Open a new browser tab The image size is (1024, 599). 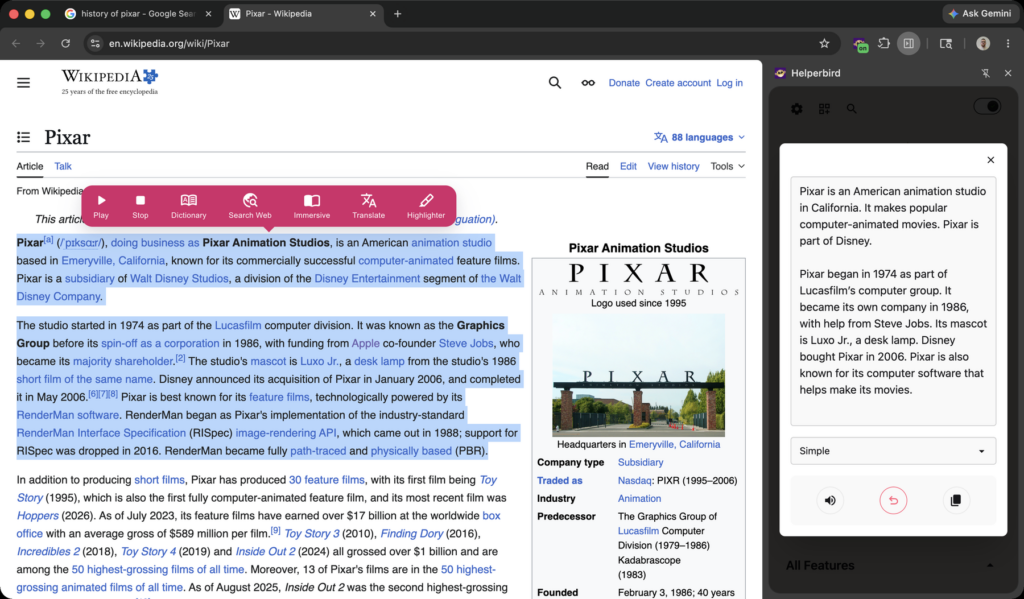pos(397,14)
